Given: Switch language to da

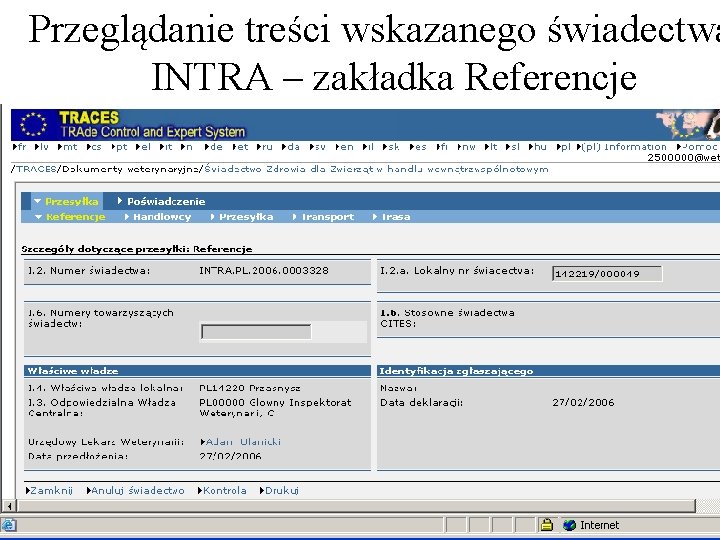Looking at the screenshot, I should pyautogui.click(x=291, y=147).
